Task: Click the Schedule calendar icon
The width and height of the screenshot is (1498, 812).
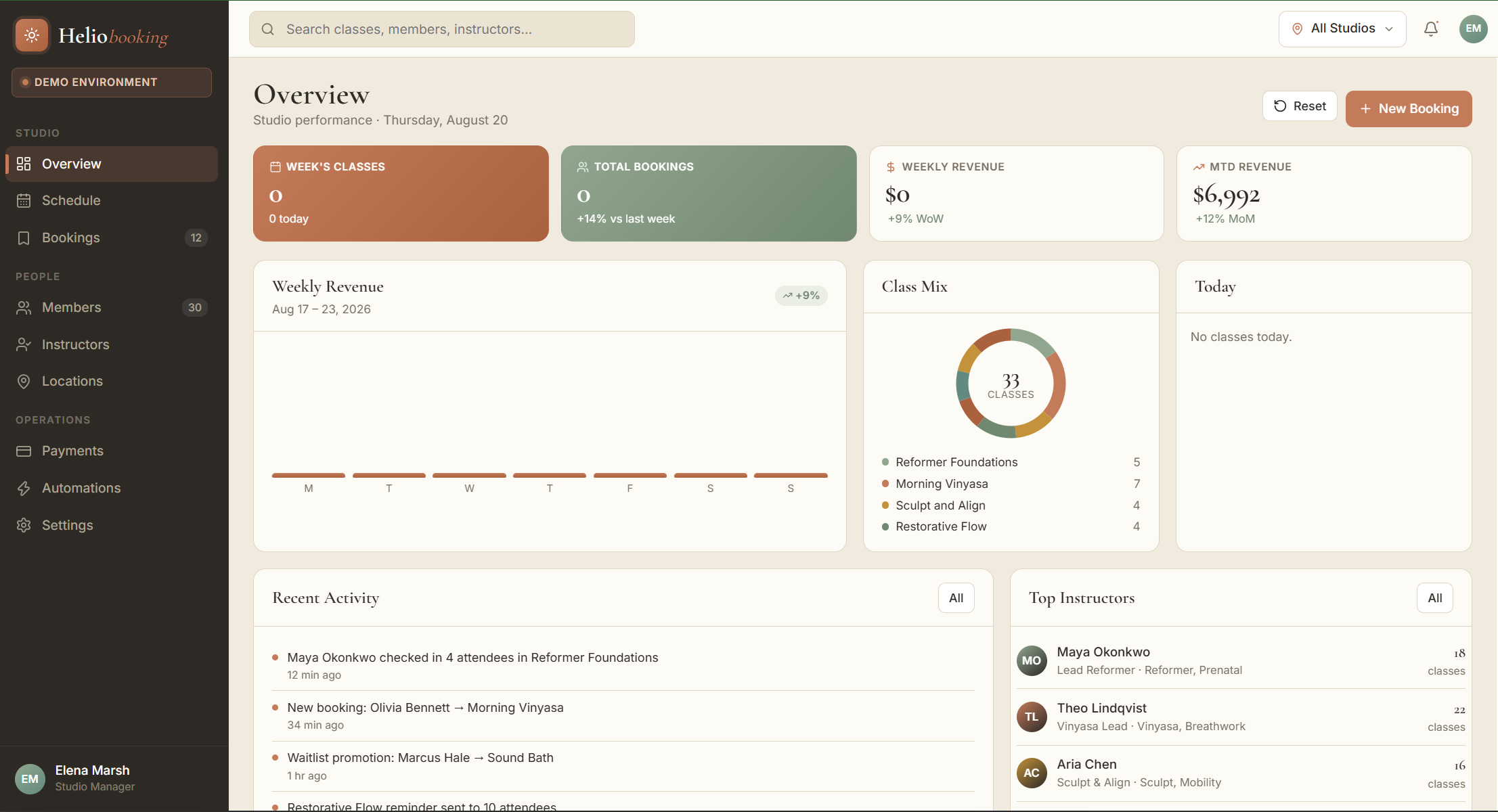Action: point(24,200)
